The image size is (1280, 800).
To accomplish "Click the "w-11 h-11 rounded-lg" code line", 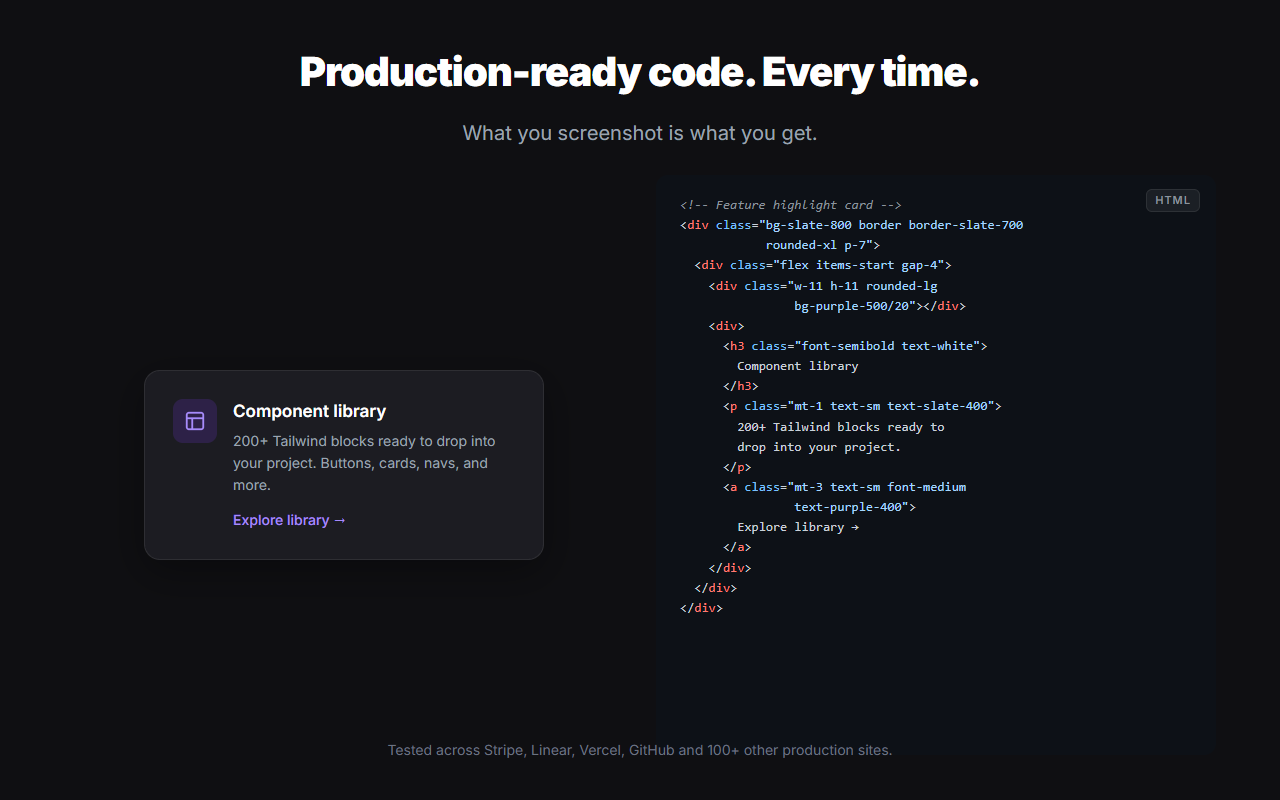I will click(823, 286).
